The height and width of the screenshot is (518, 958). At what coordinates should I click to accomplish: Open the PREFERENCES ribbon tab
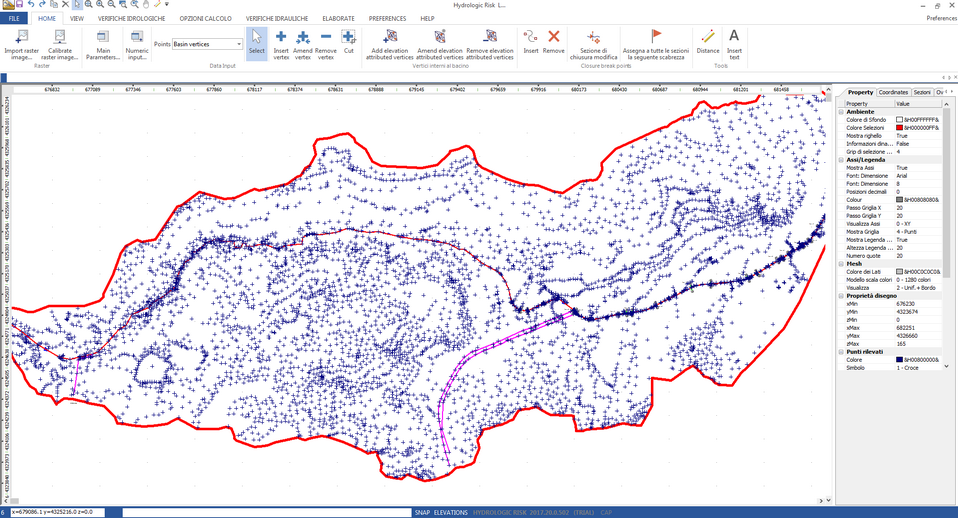(x=387, y=18)
